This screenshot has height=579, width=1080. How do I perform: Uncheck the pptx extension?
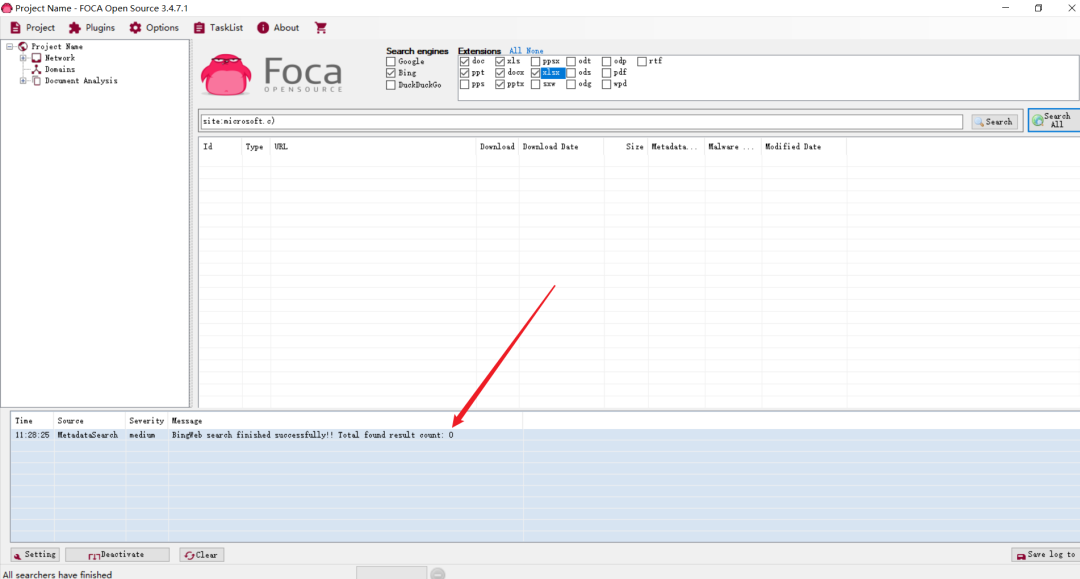pyautogui.click(x=500, y=84)
